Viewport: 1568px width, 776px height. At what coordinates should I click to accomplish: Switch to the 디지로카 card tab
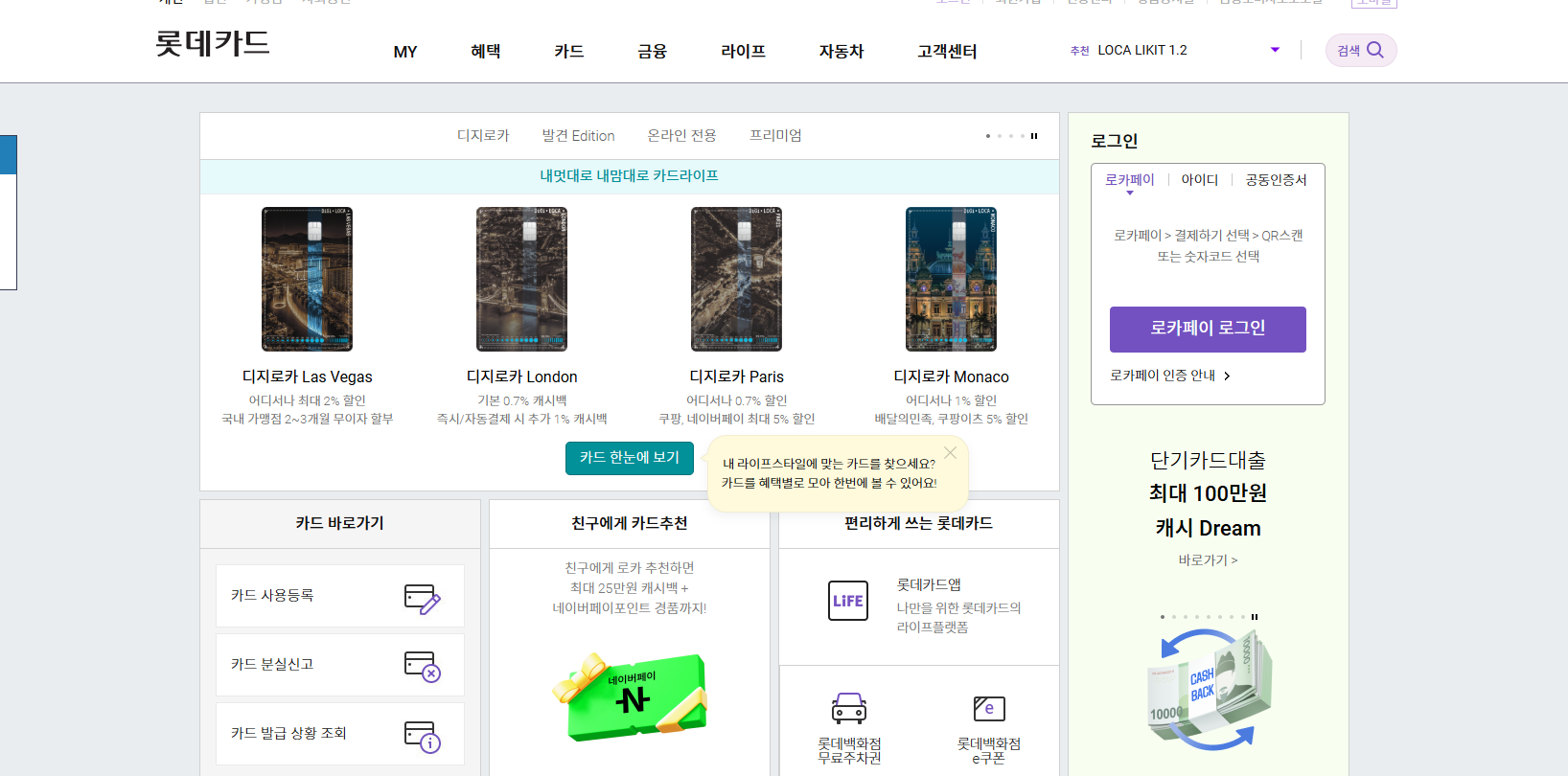click(x=483, y=136)
